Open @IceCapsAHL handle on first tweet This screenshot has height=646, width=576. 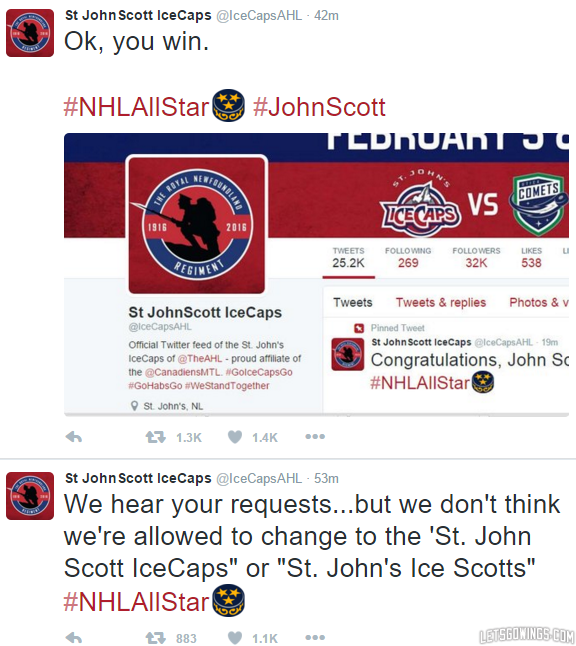pos(259,16)
